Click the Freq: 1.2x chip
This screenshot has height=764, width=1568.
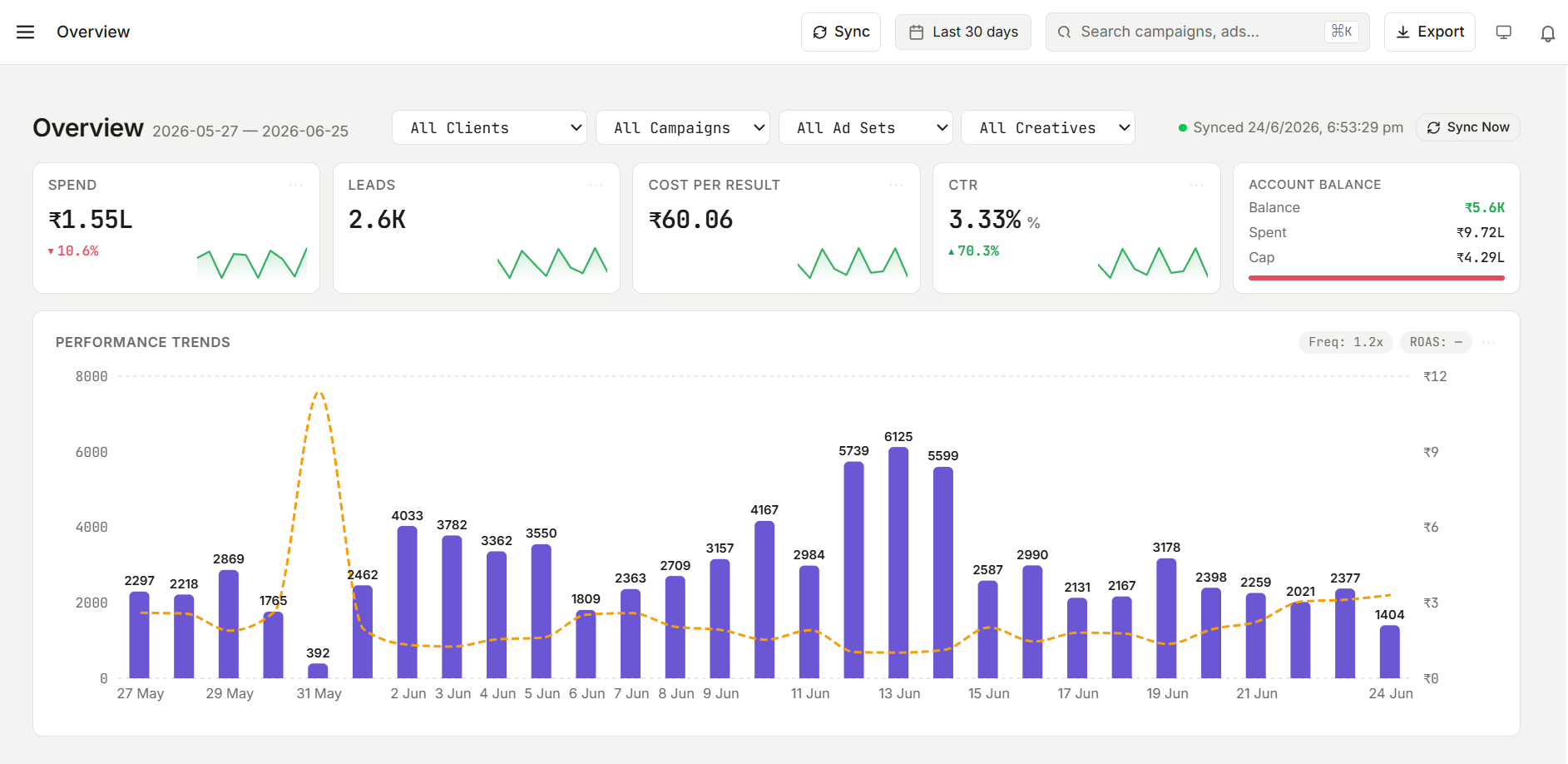click(x=1345, y=342)
